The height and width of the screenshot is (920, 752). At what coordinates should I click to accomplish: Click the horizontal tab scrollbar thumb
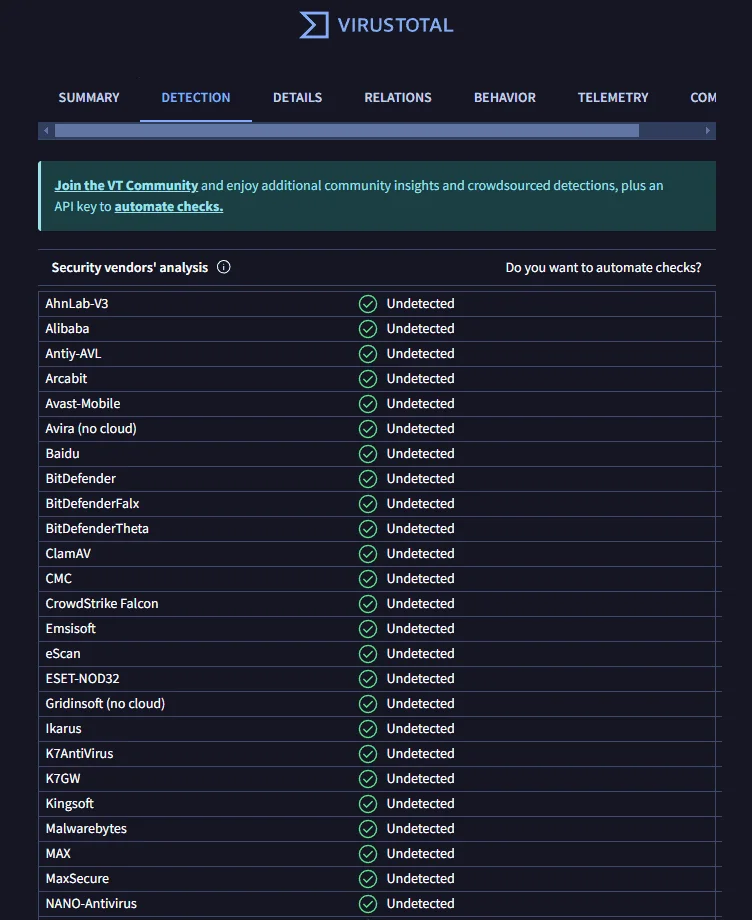[347, 131]
